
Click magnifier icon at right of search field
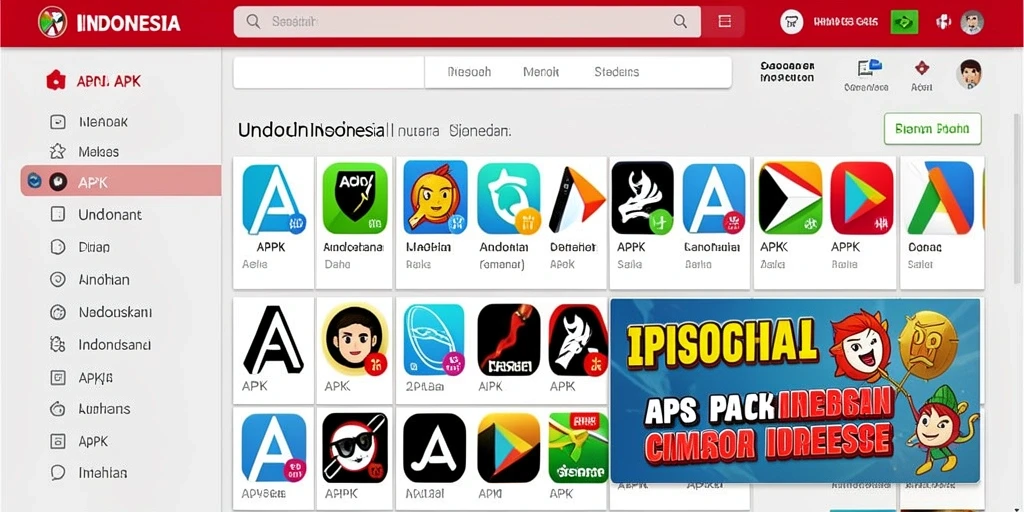680,22
